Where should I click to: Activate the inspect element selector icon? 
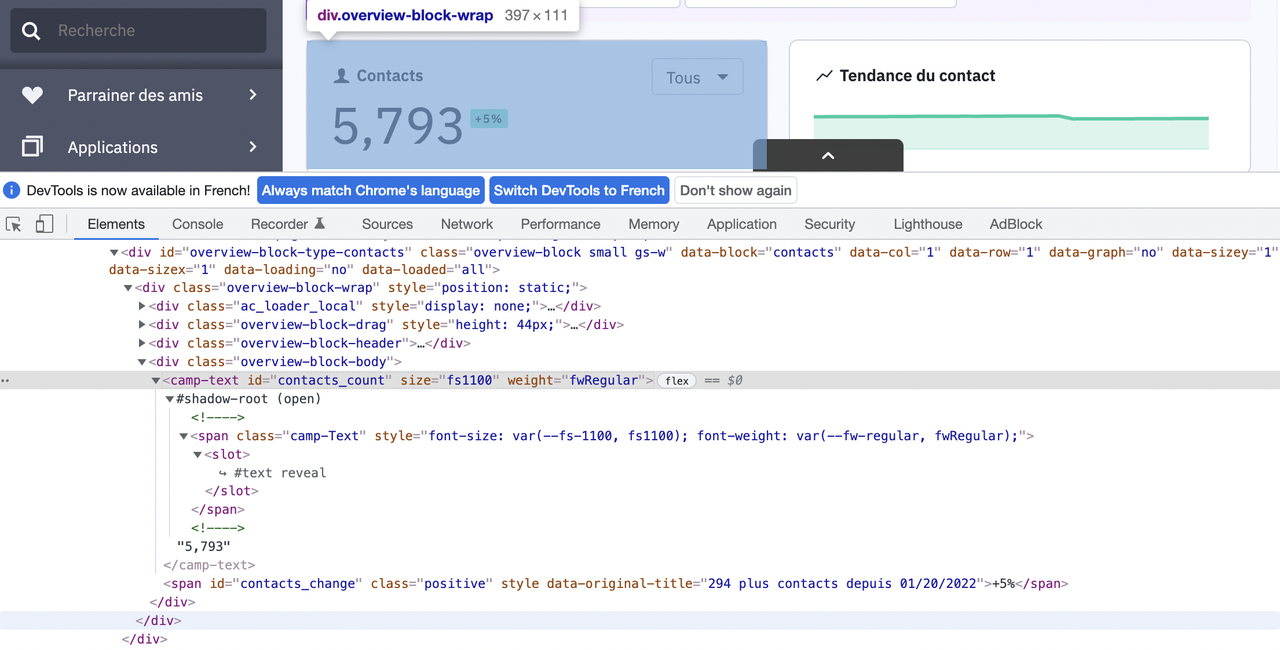click(x=14, y=224)
